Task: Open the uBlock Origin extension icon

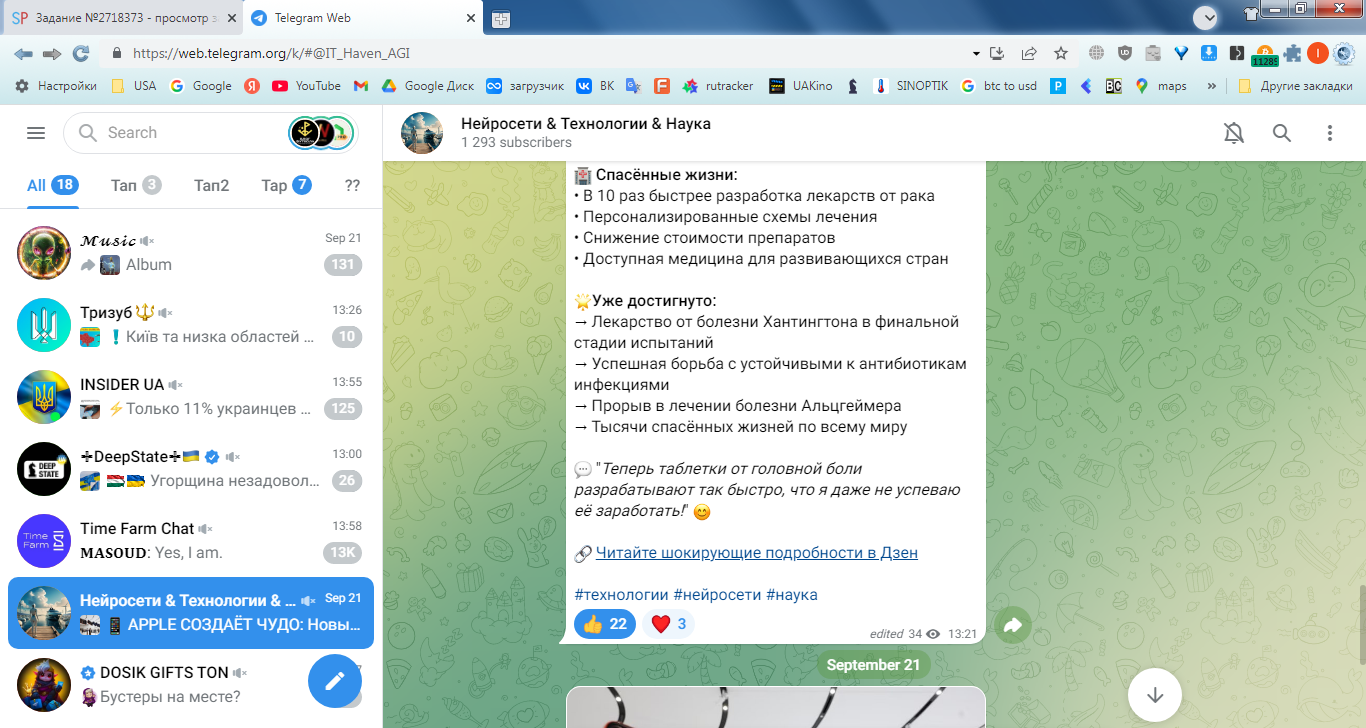Action: (x=1125, y=54)
